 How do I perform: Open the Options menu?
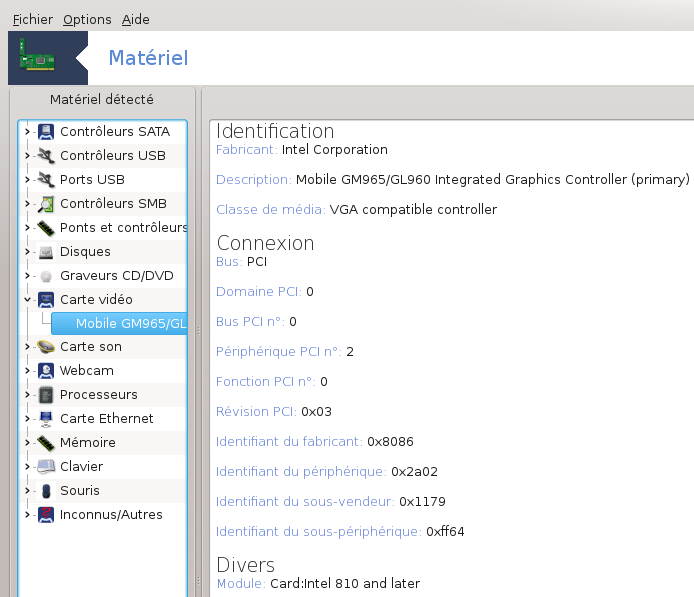coord(87,19)
